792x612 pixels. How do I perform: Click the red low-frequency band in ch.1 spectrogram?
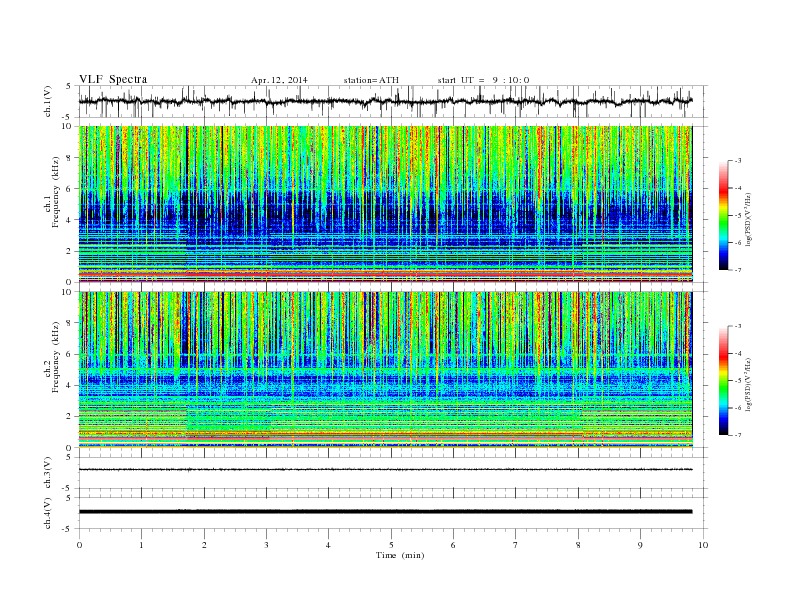point(385,274)
